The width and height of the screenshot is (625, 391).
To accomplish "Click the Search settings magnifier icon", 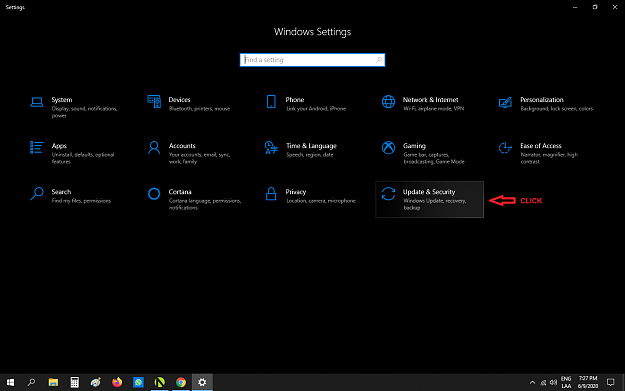I will (x=37, y=194).
